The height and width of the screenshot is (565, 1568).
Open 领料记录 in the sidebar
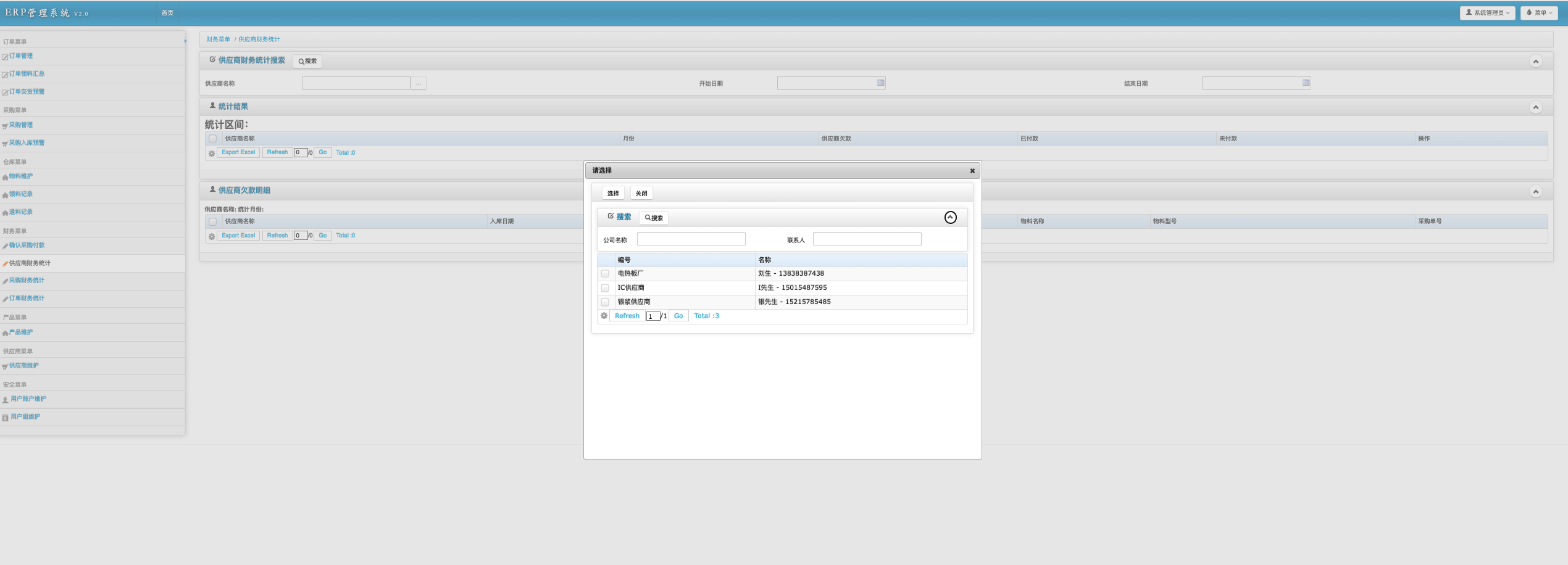click(21, 194)
